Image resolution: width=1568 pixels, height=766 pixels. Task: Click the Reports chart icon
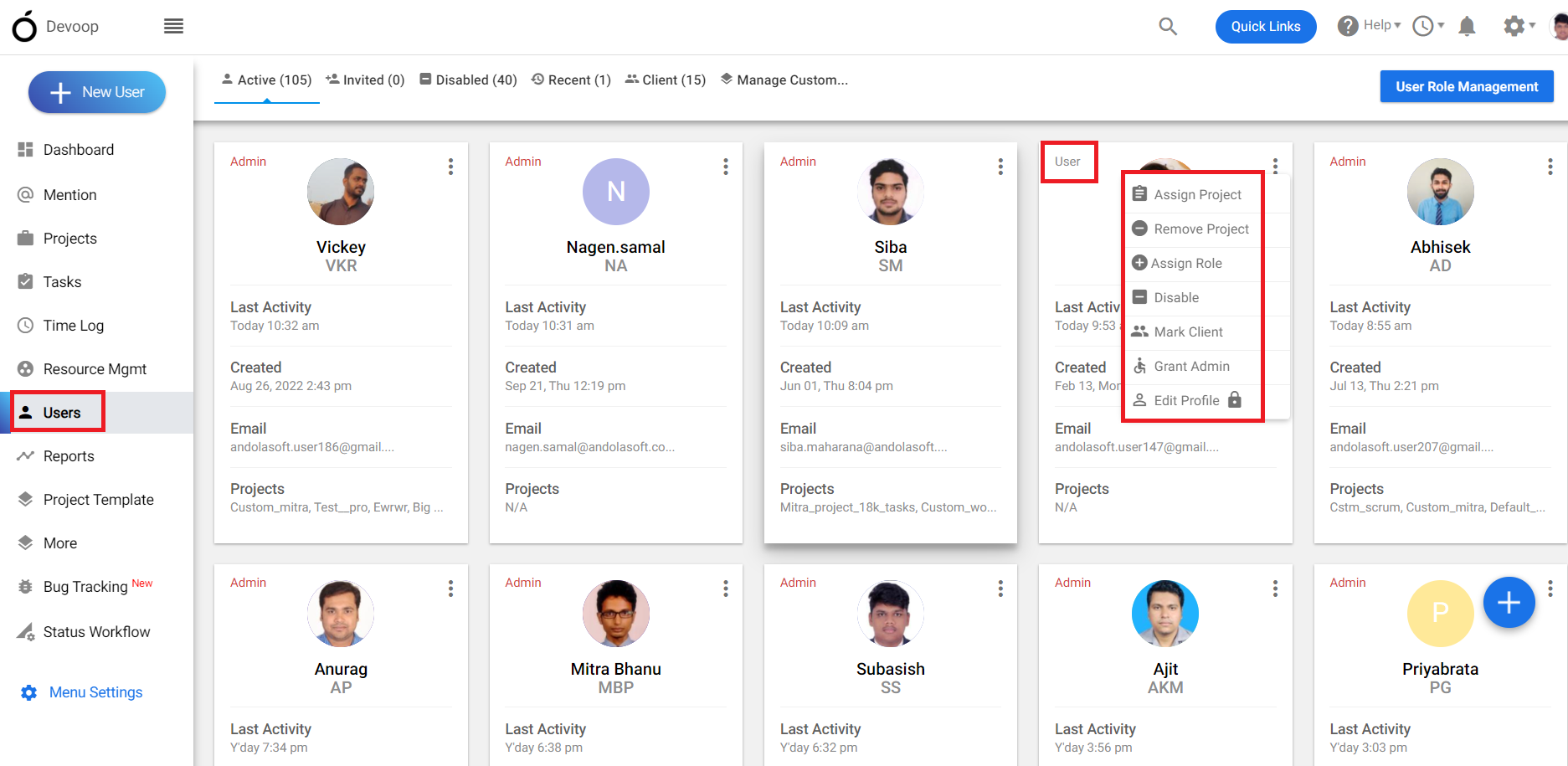(x=26, y=456)
